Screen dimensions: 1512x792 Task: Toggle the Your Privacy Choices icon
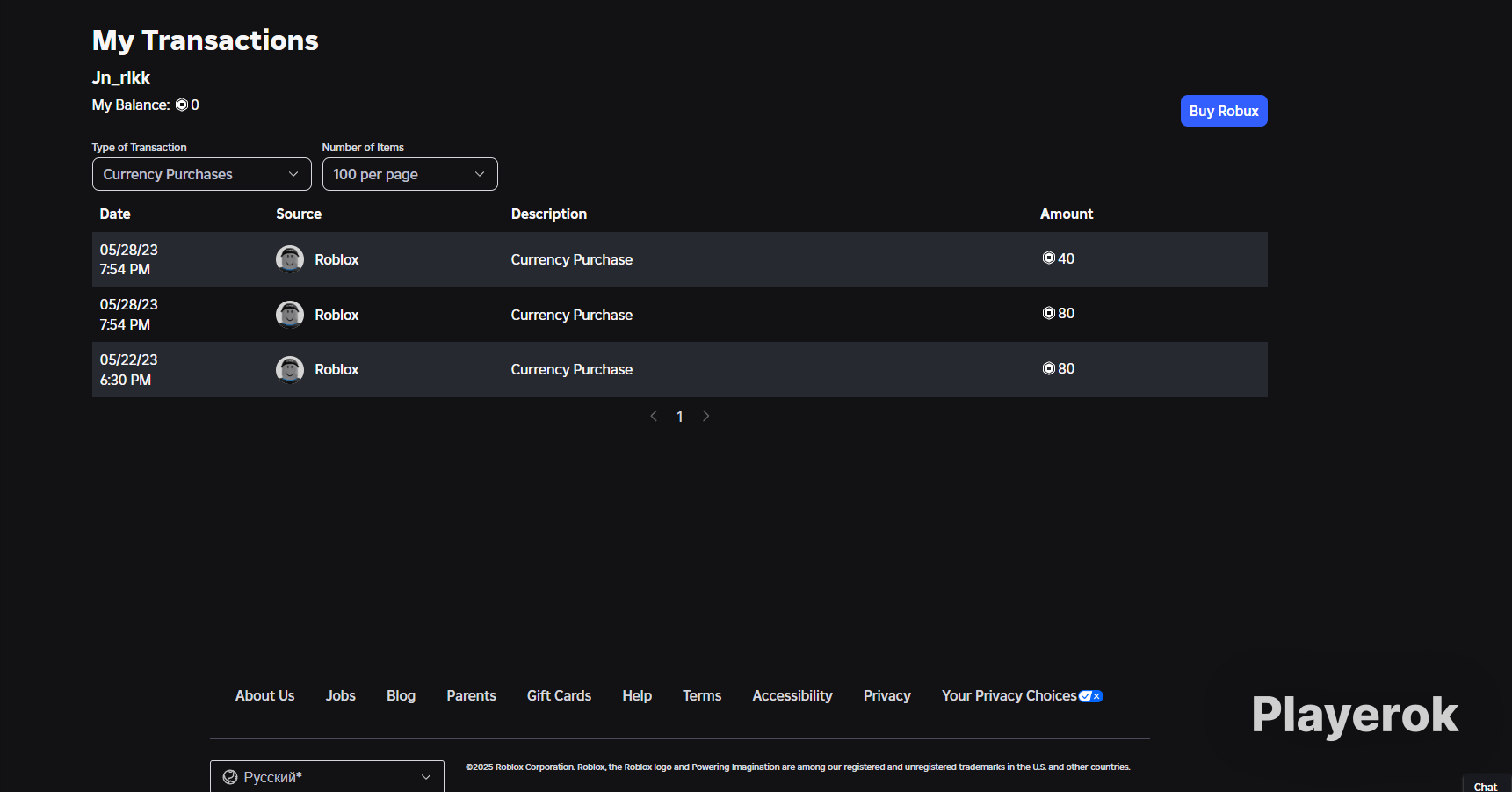(x=1091, y=696)
